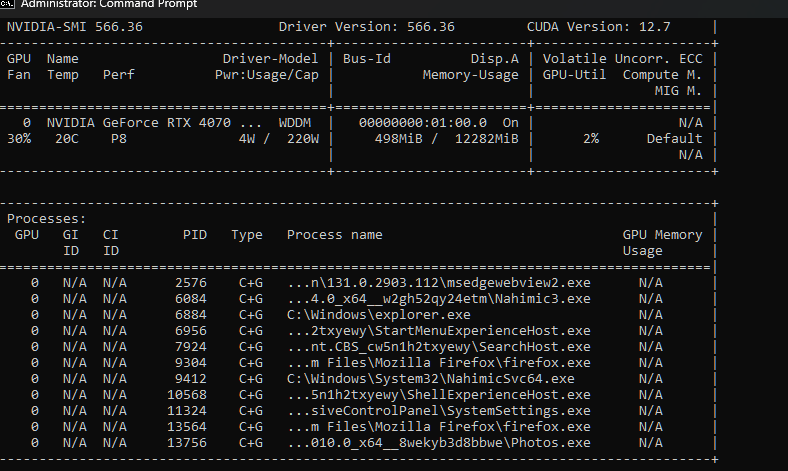
Task: Click the 'Memory-Usage' header text
Action: point(470,75)
